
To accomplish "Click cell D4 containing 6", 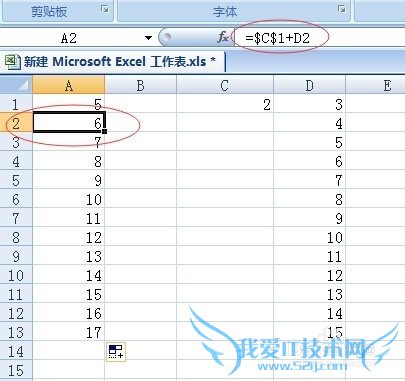I will point(309,160).
